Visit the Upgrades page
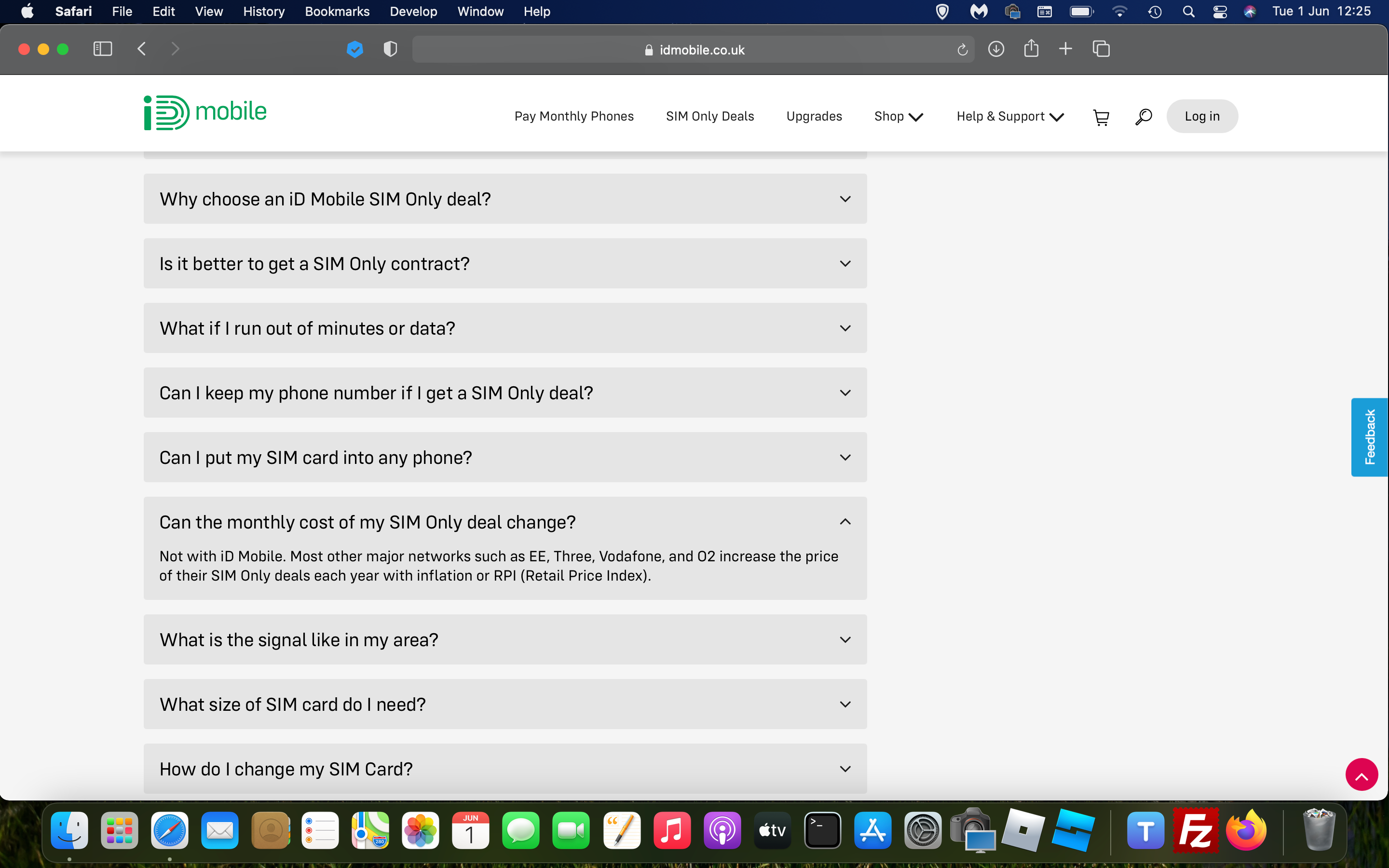 tap(814, 117)
